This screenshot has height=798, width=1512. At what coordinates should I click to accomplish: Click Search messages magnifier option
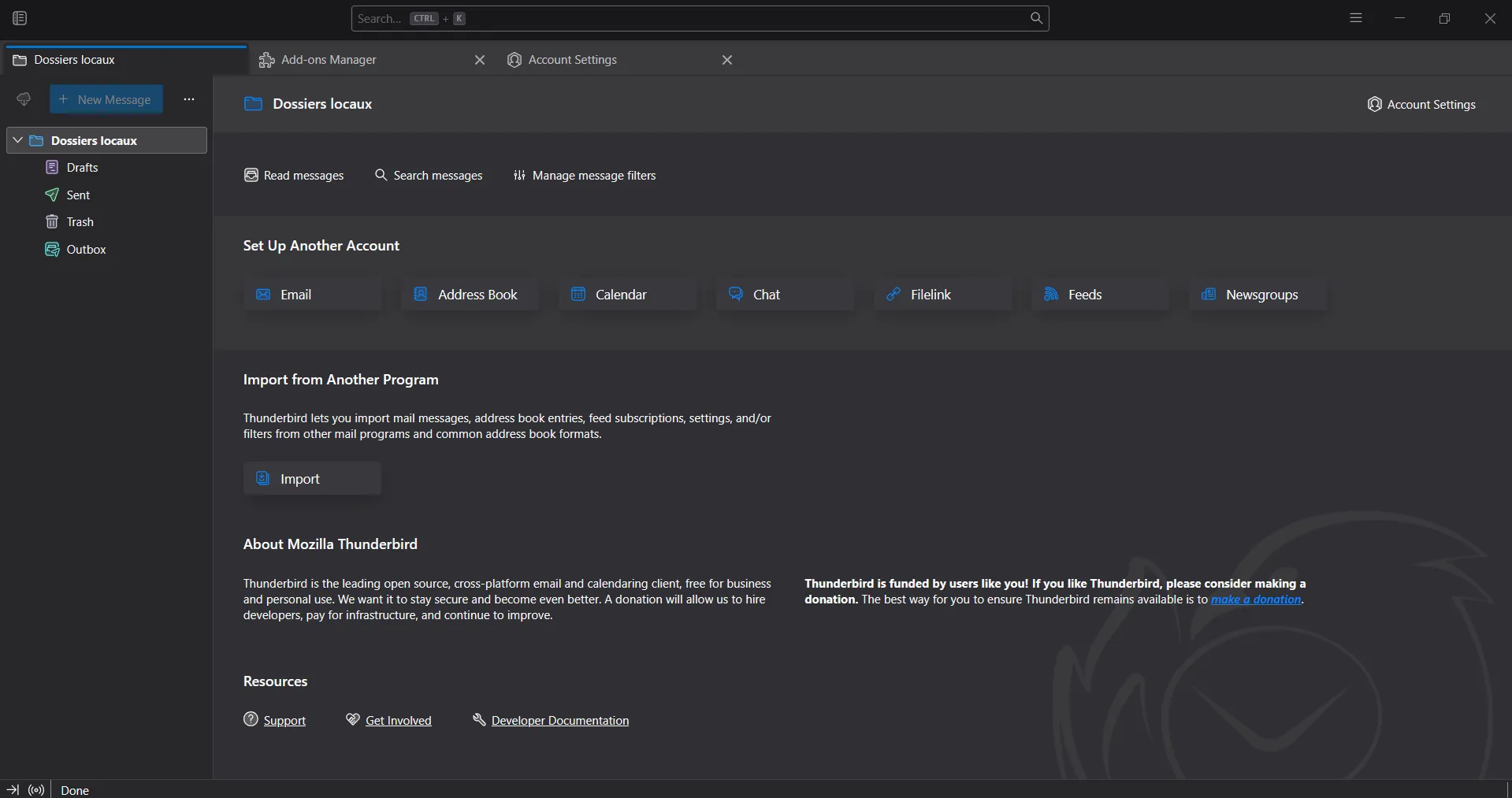click(x=429, y=176)
